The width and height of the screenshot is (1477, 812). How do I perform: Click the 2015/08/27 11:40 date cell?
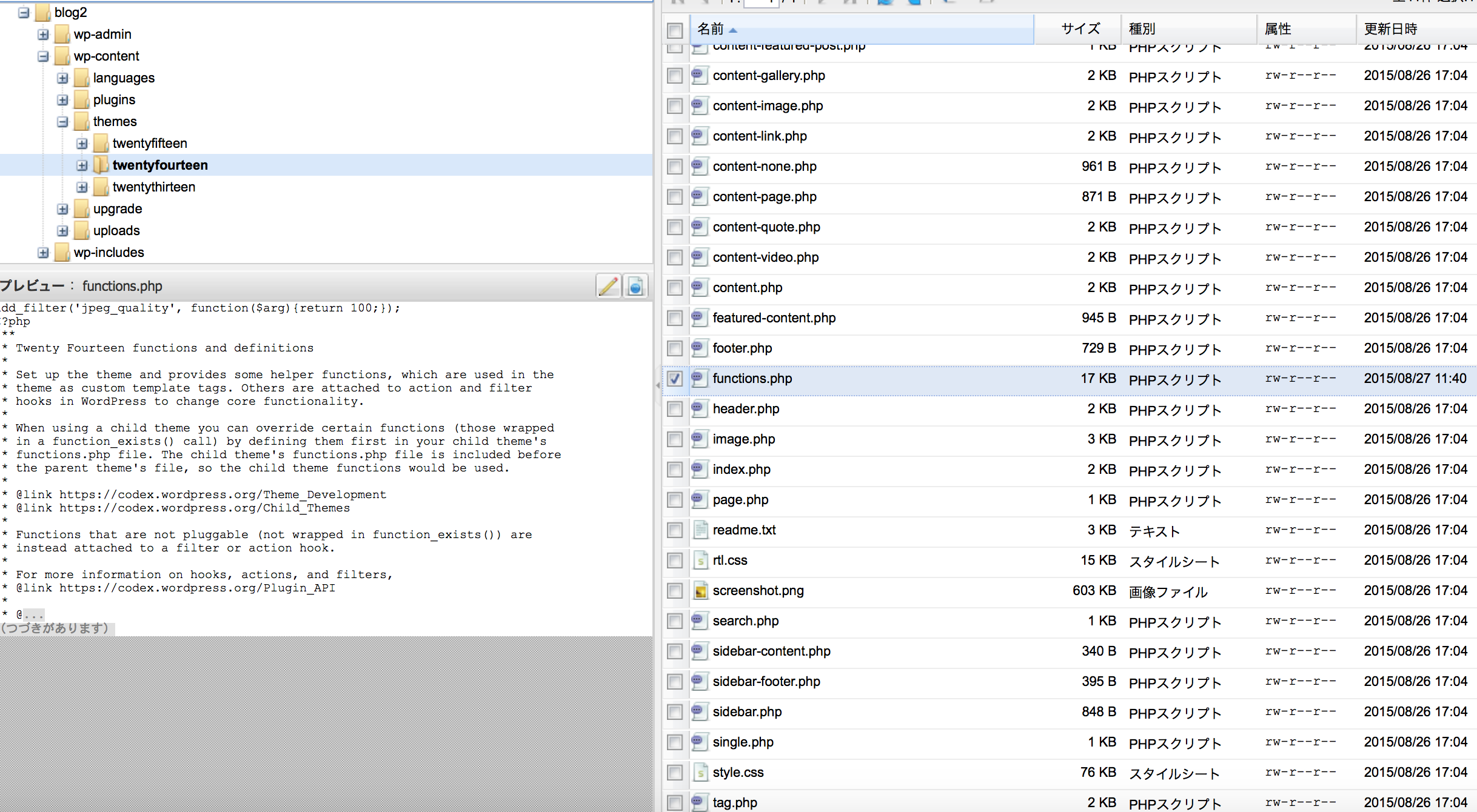[x=1415, y=379]
